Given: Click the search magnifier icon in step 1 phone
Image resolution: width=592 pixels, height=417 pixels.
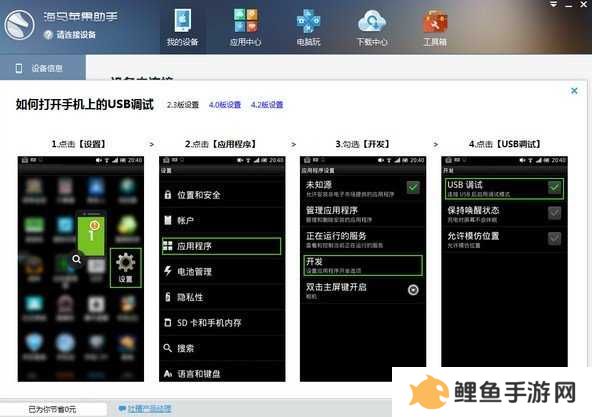Looking at the screenshot, I should click(77, 259).
